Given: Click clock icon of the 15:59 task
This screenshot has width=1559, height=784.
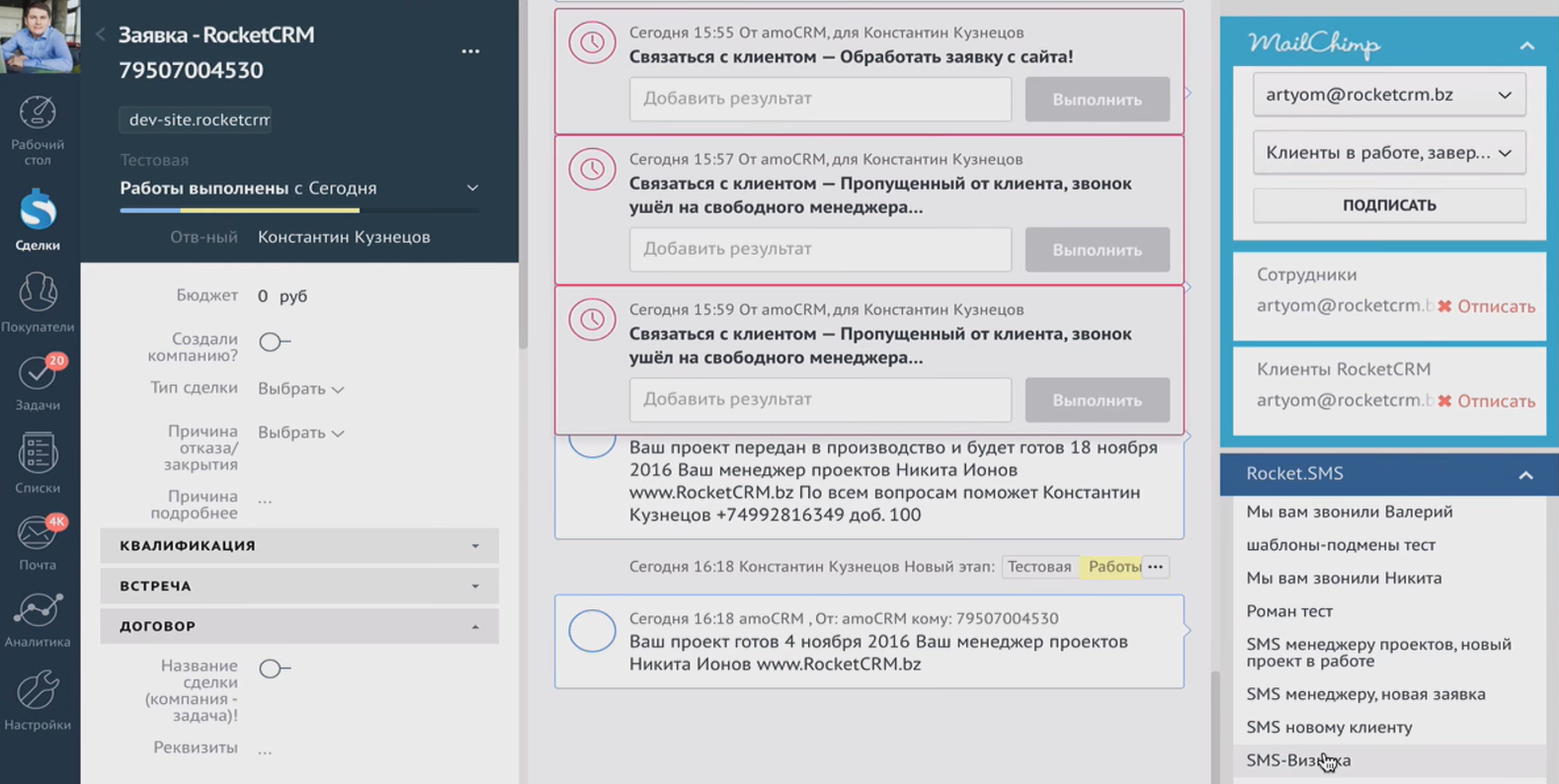Looking at the screenshot, I should tap(592, 319).
